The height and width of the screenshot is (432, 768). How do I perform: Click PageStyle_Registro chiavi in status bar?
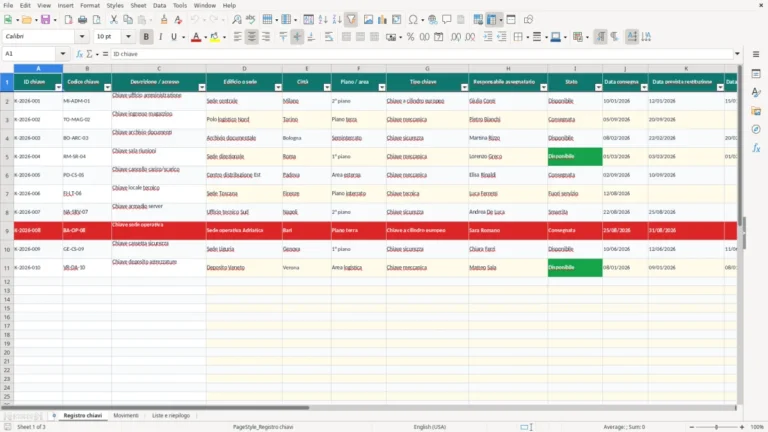[x=263, y=427]
